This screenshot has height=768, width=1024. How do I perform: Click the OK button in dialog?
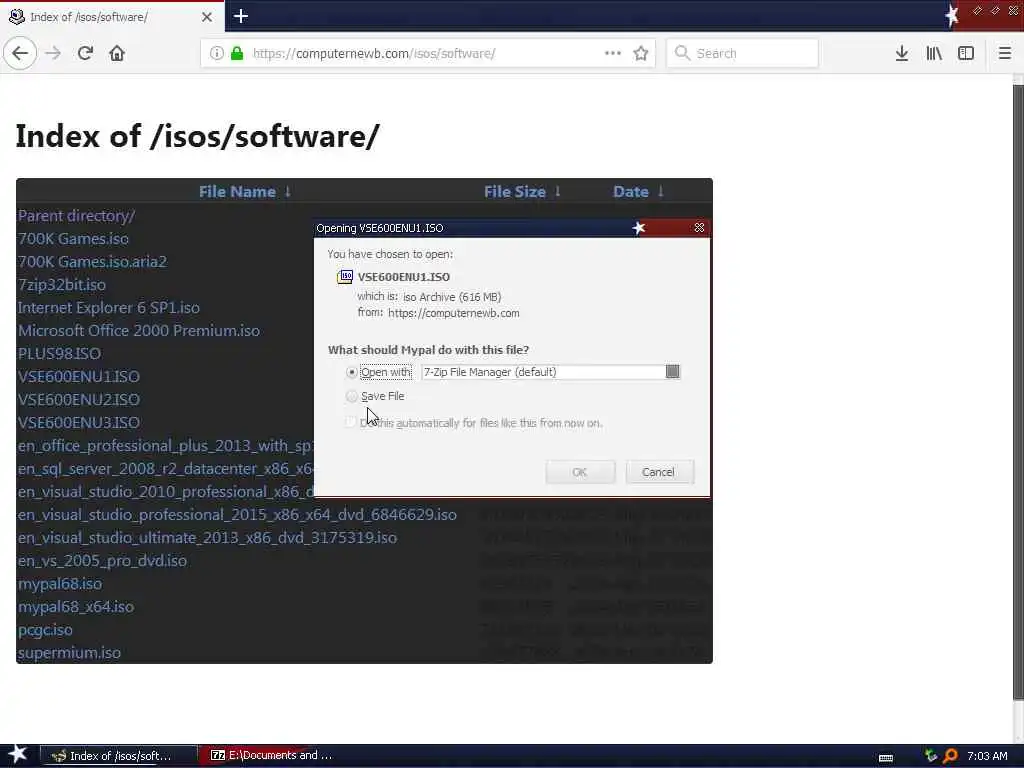click(x=580, y=472)
